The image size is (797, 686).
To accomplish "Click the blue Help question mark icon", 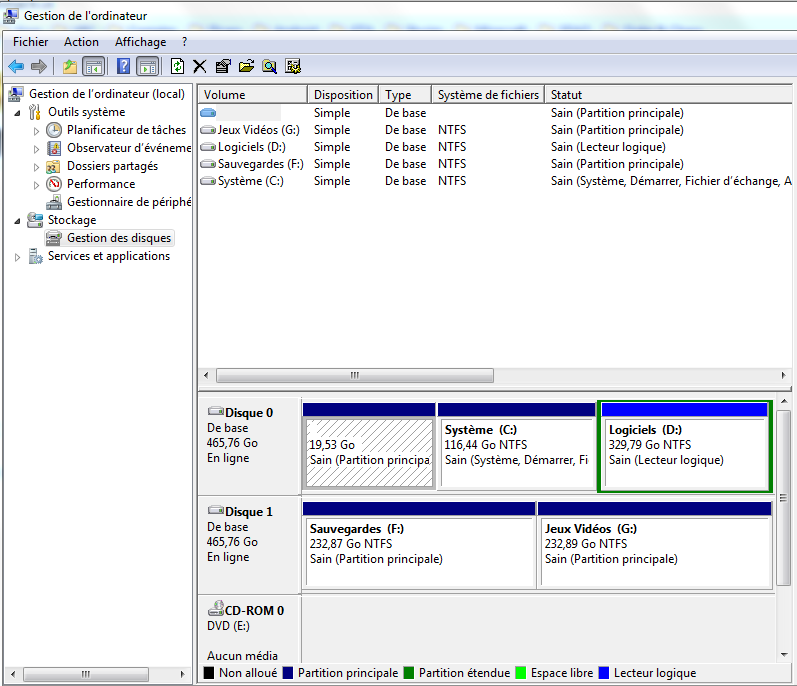I will tap(123, 67).
